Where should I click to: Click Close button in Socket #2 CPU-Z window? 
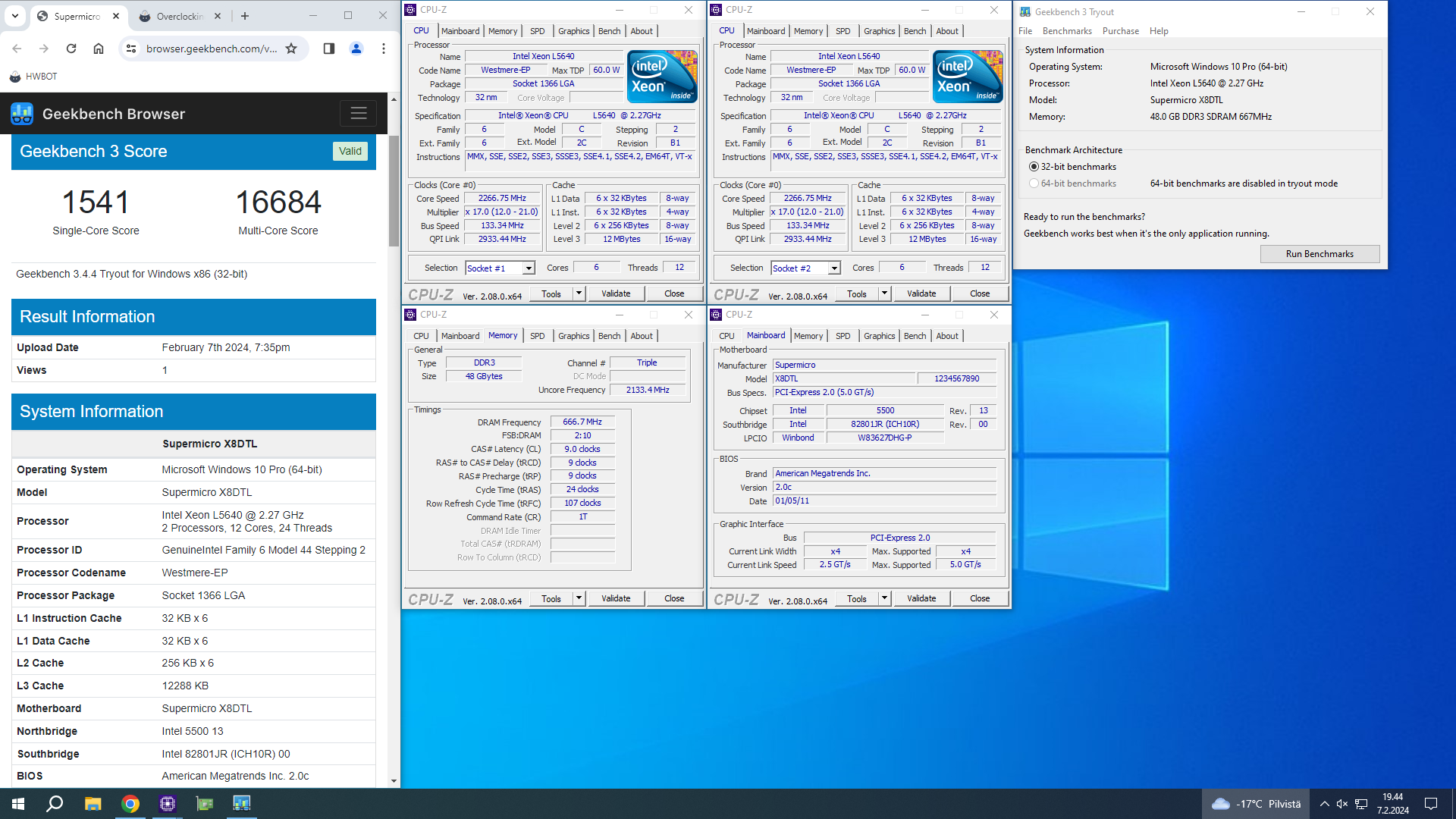point(980,293)
